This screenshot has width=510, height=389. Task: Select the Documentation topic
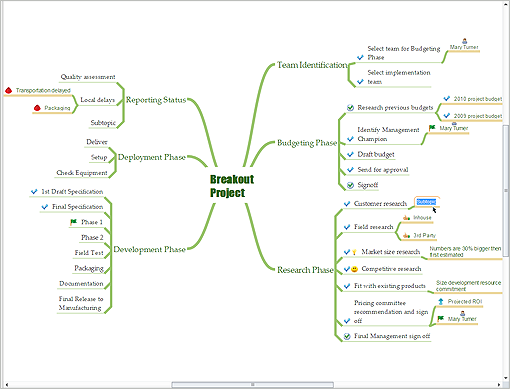(x=81, y=283)
